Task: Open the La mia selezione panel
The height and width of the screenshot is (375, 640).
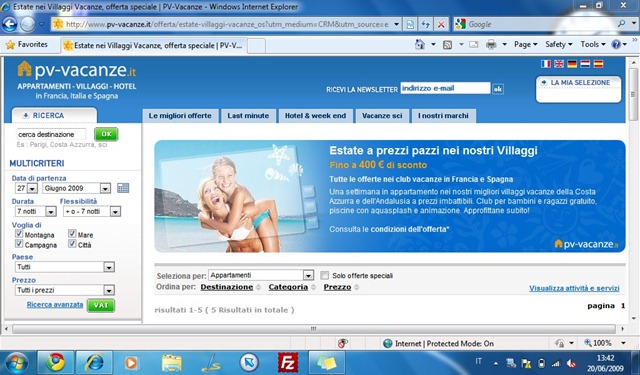Action: coord(578,89)
